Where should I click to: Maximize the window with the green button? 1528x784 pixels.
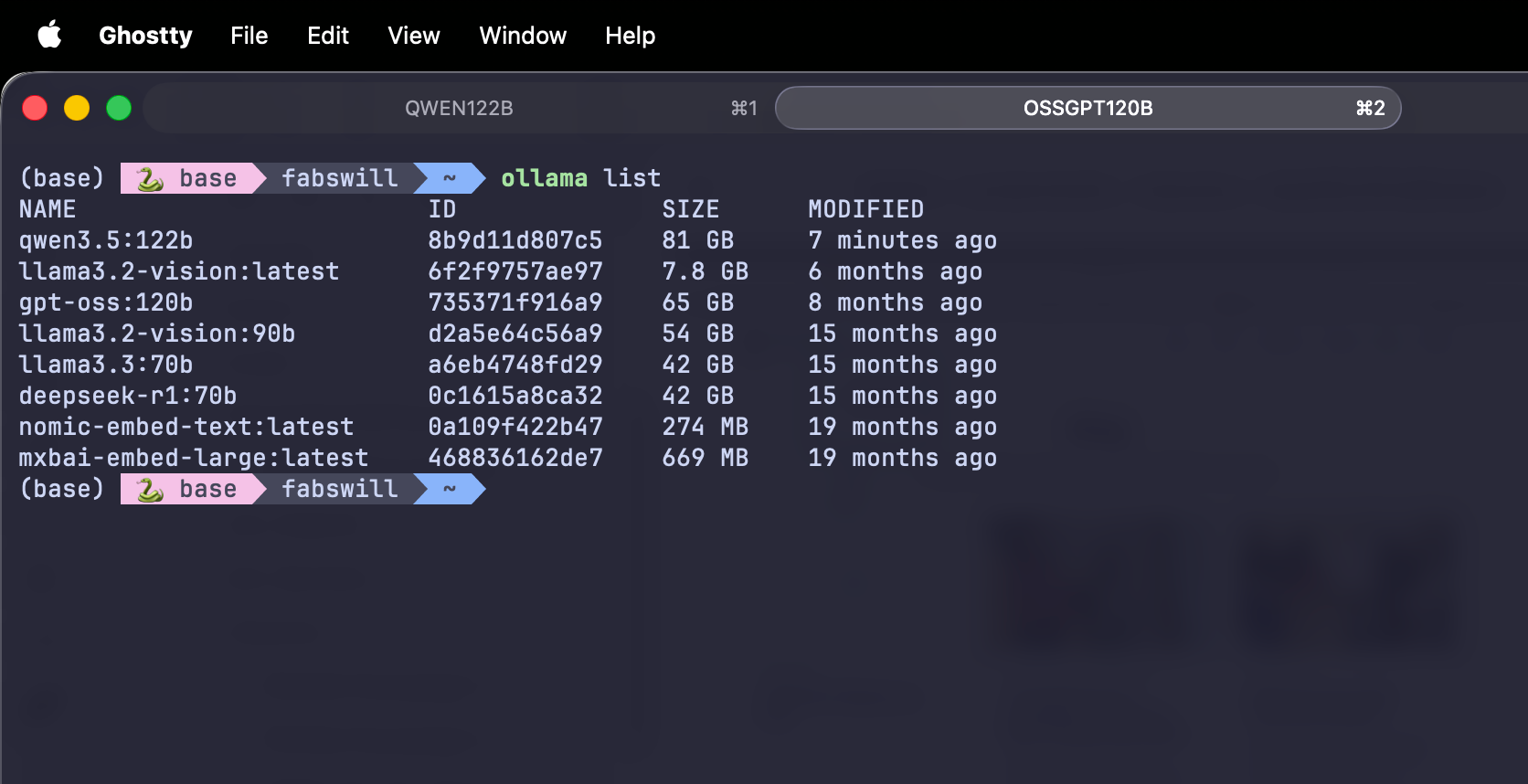point(119,108)
